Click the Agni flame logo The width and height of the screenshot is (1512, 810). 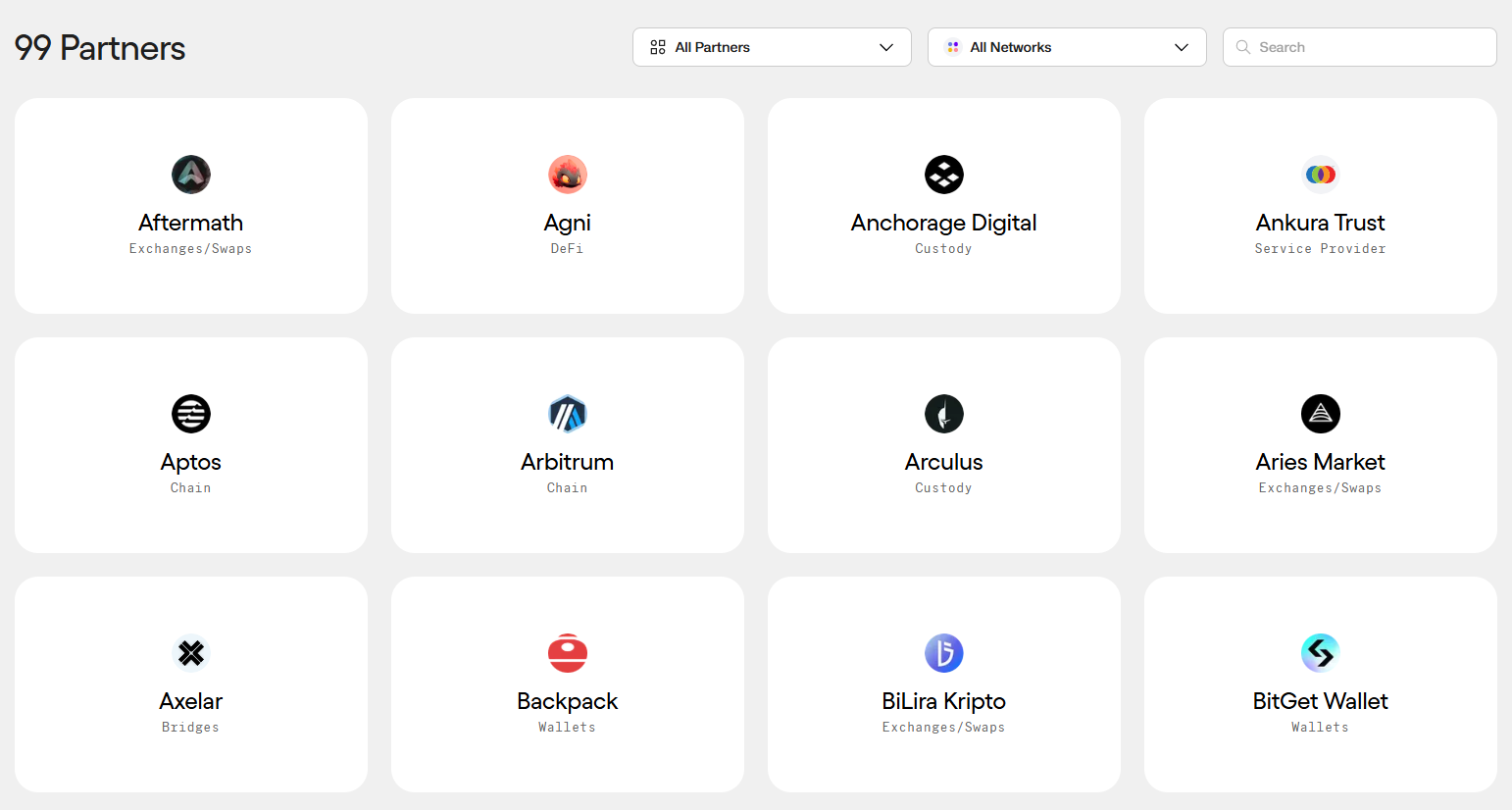tap(568, 175)
